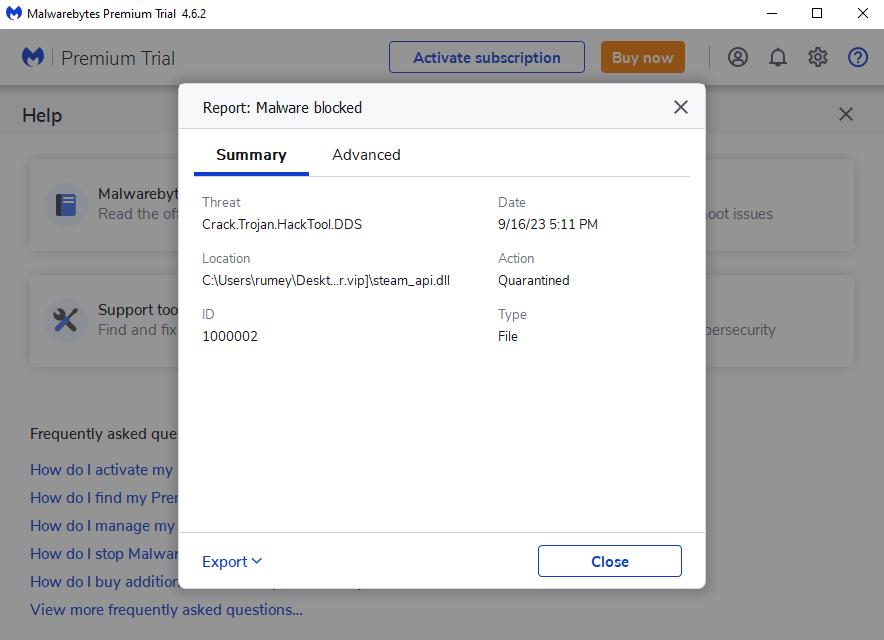Close the Help panel with X
This screenshot has height=640, width=884.
pyautogui.click(x=846, y=114)
